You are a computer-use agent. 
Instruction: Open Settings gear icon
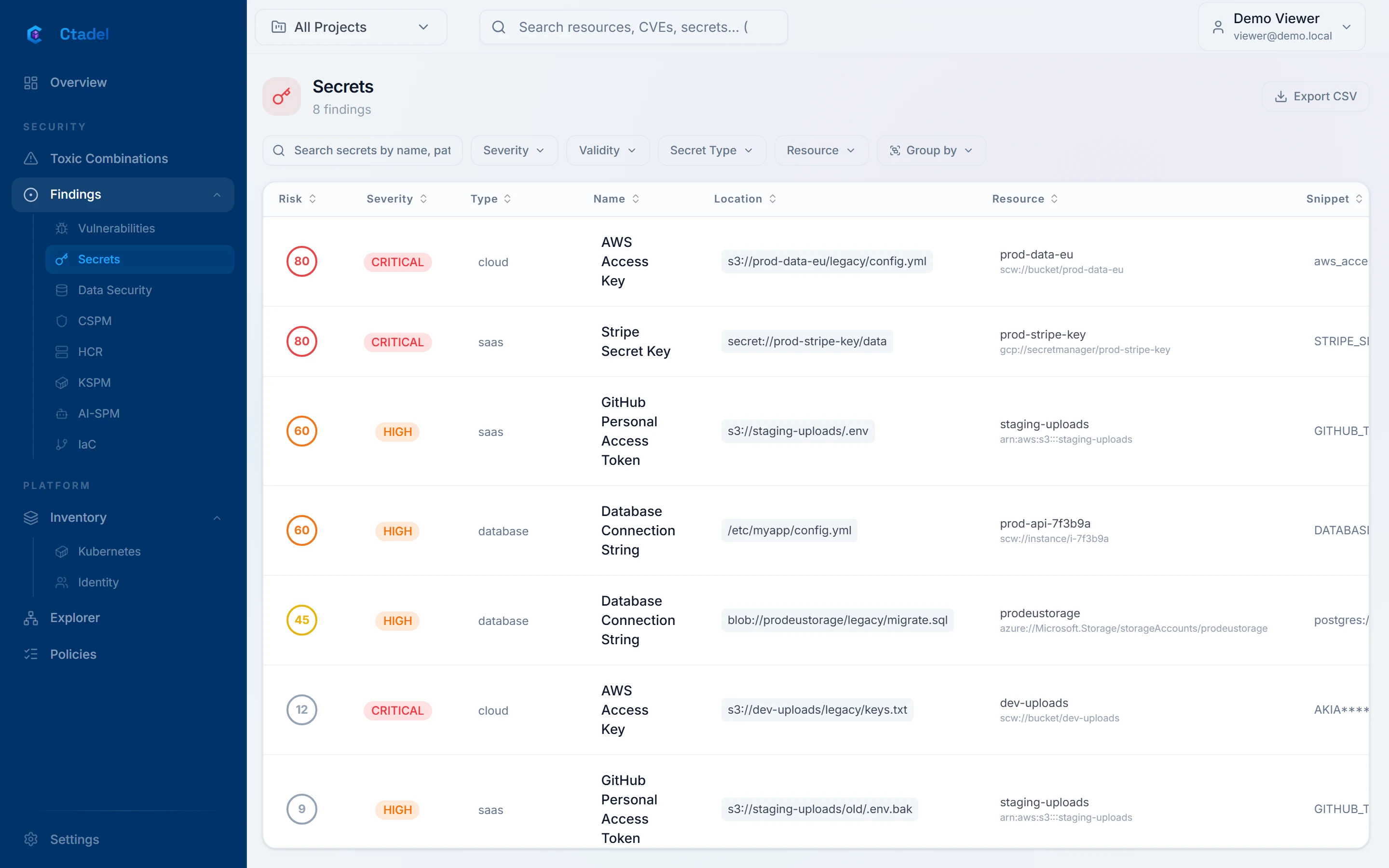click(31, 839)
